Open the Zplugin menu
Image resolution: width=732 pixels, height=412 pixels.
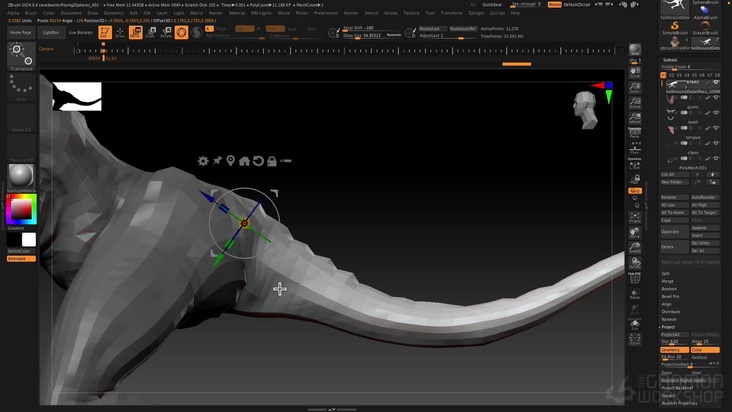click(476, 13)
